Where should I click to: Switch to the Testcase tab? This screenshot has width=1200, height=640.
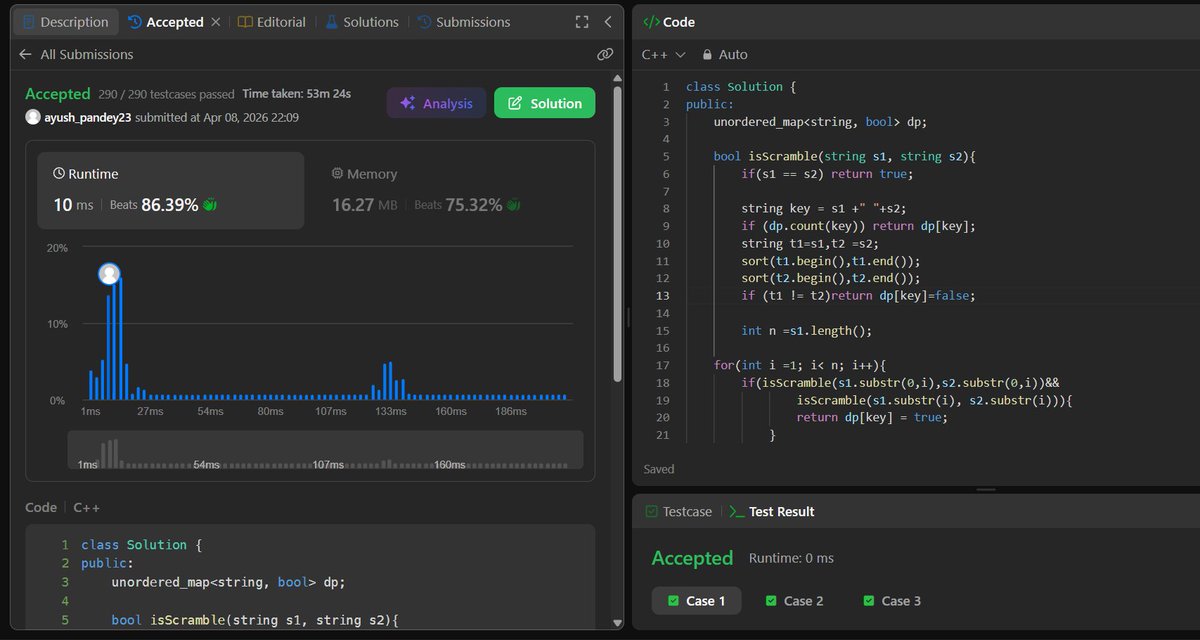click(x=678, y=511)
